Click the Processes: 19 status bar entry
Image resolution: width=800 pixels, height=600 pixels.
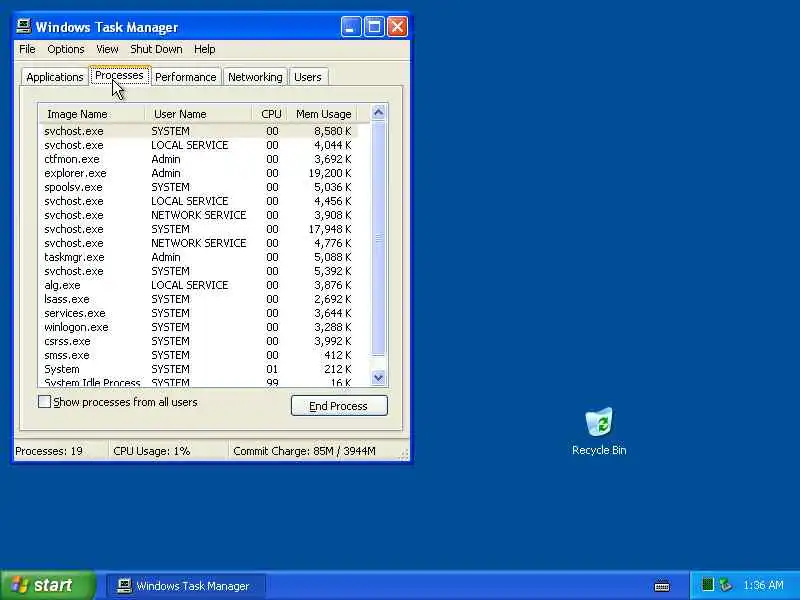click(60, 451)
